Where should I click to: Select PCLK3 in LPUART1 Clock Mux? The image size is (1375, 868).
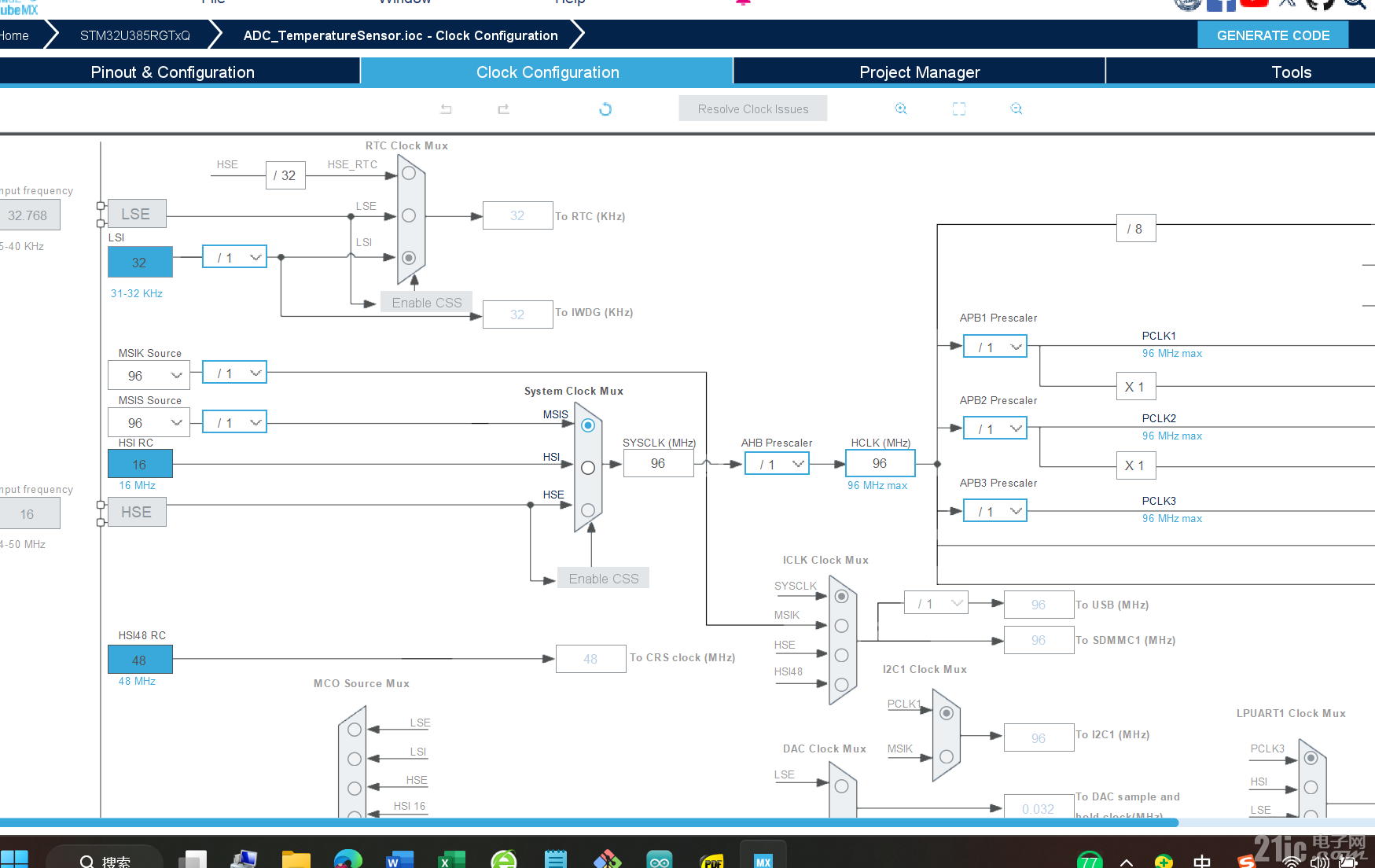pyautogui.click(x=1311, y=758)
